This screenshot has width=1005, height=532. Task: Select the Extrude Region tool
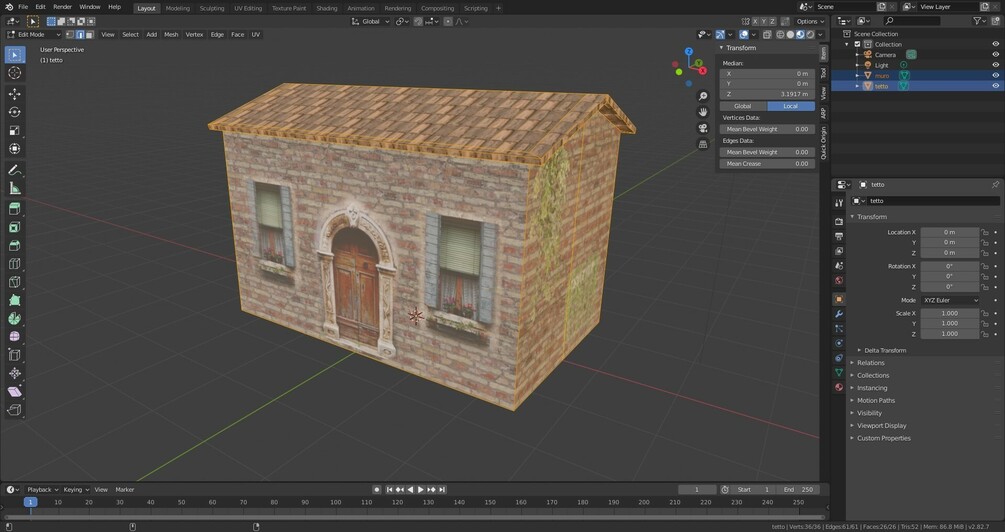(15, 209)
